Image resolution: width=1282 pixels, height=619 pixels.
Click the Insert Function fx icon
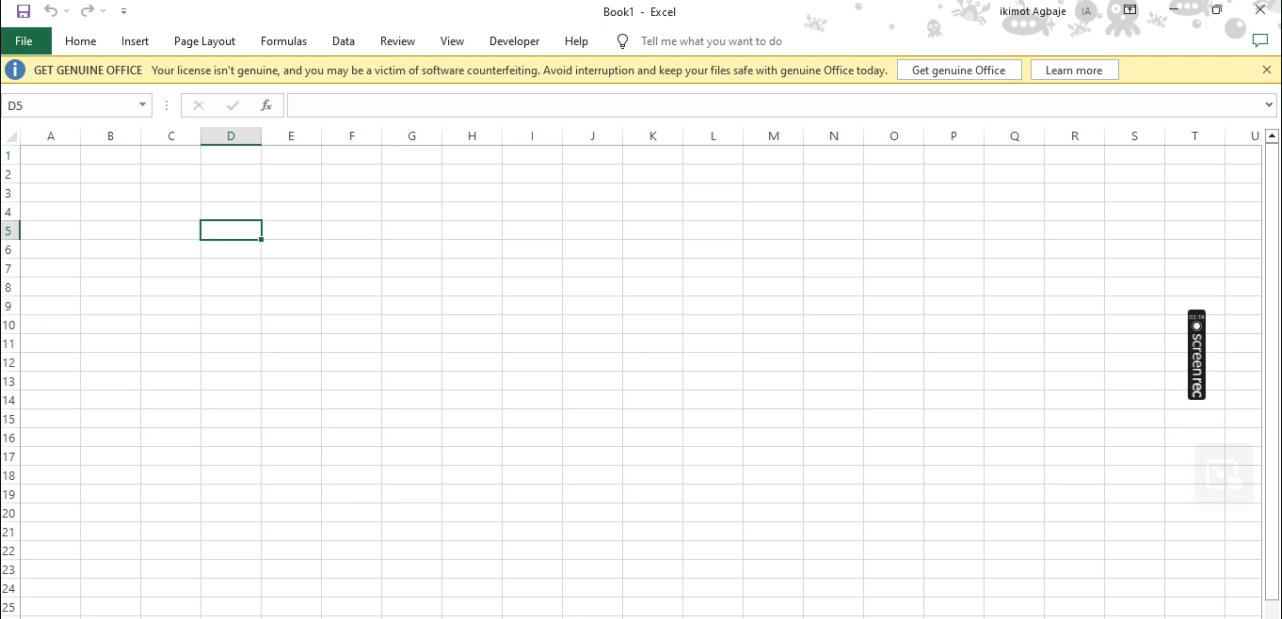click(x=266, y=105)
